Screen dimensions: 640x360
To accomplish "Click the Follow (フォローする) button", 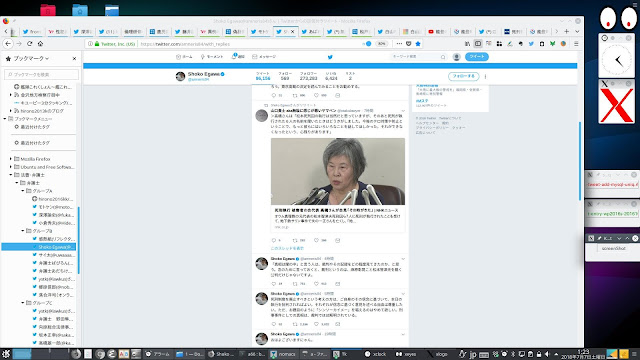I will pos(463,76).
